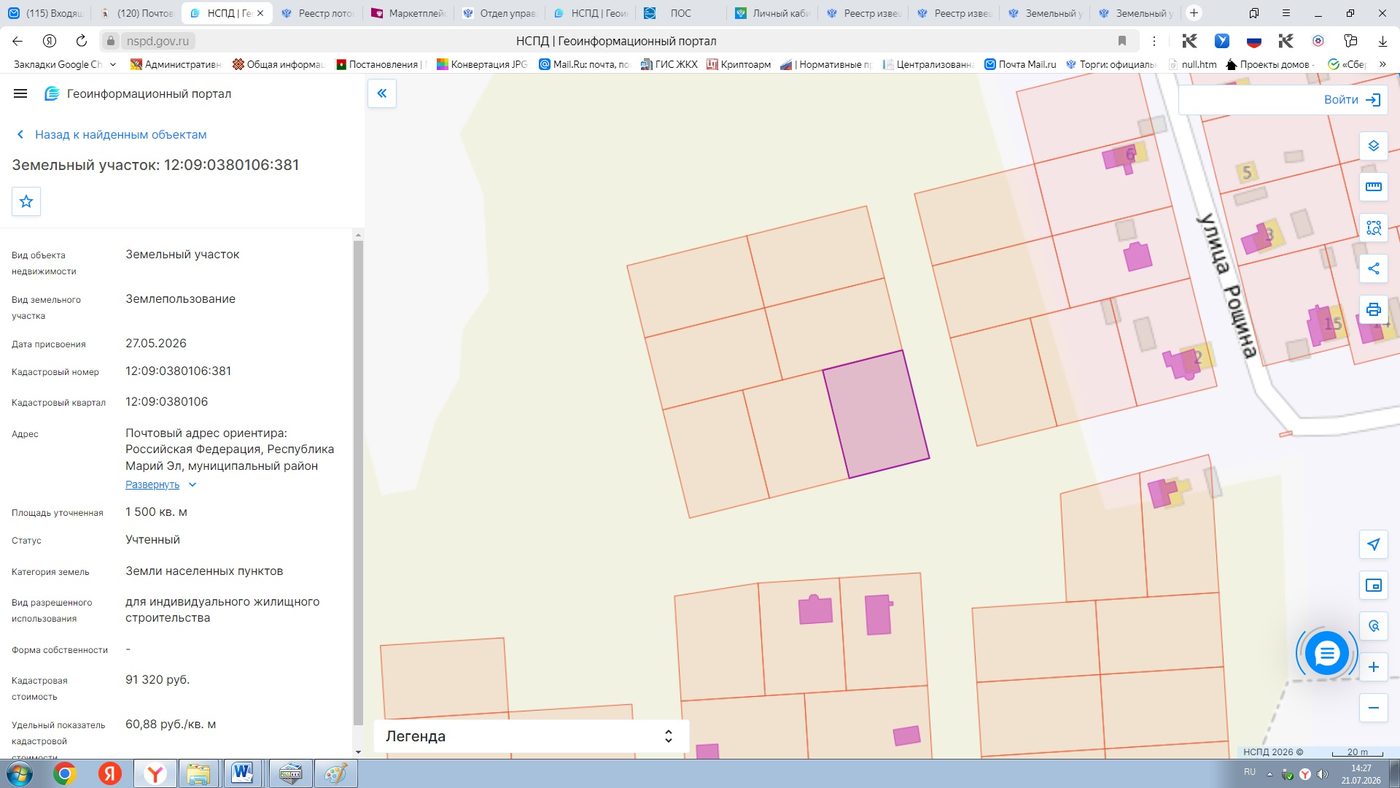Image resolution: width=1400 pixels, height=788 pixels.
Task: Collapse side panel with double chevron button
Action: [382, 94]
